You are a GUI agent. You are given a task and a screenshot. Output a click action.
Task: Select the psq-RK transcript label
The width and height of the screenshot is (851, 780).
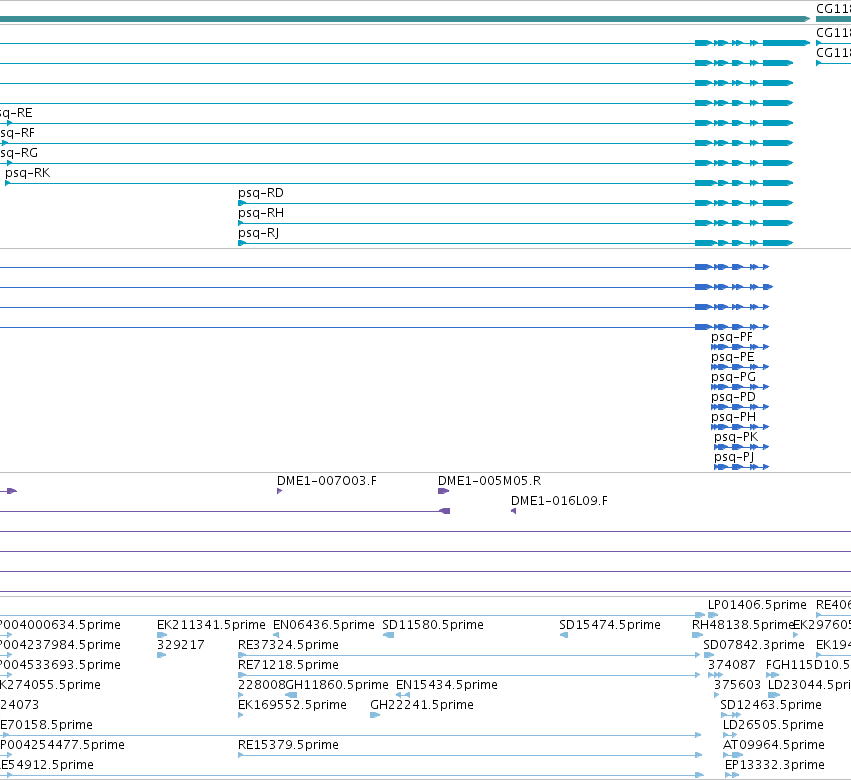[x=27, y=173]
